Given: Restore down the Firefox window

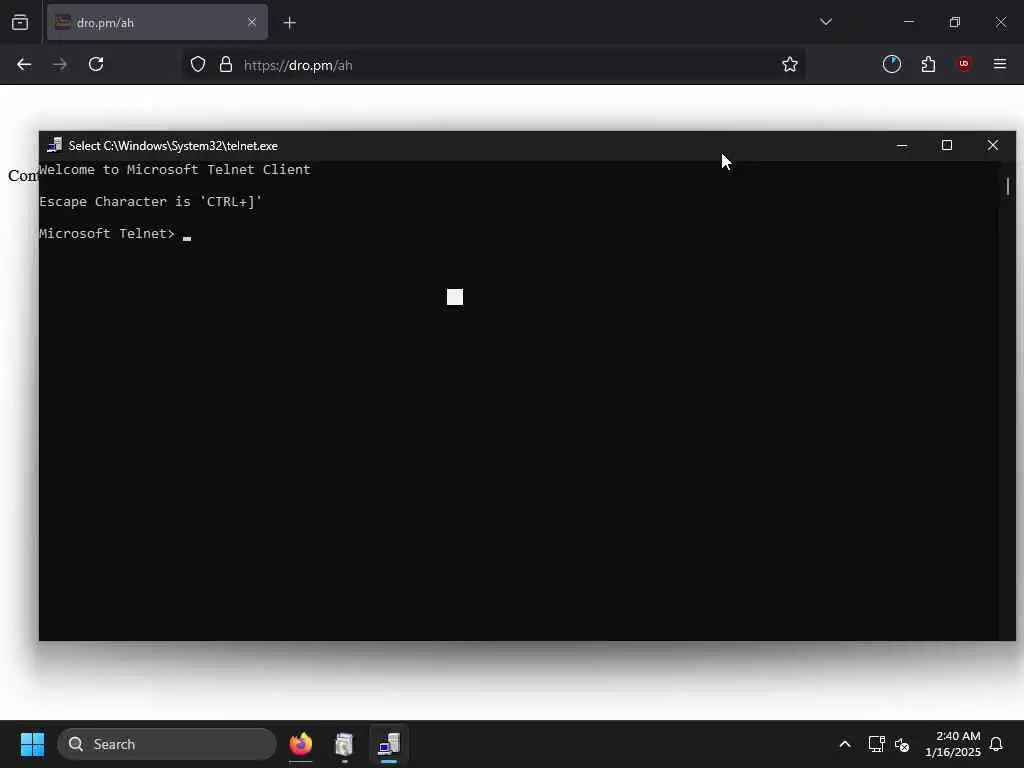Looking at the screenshot, I should [x=955, y=22].
